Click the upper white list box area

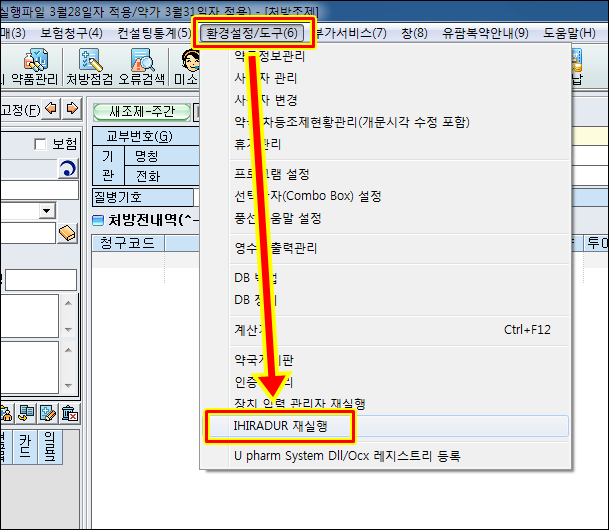[30, 316]
